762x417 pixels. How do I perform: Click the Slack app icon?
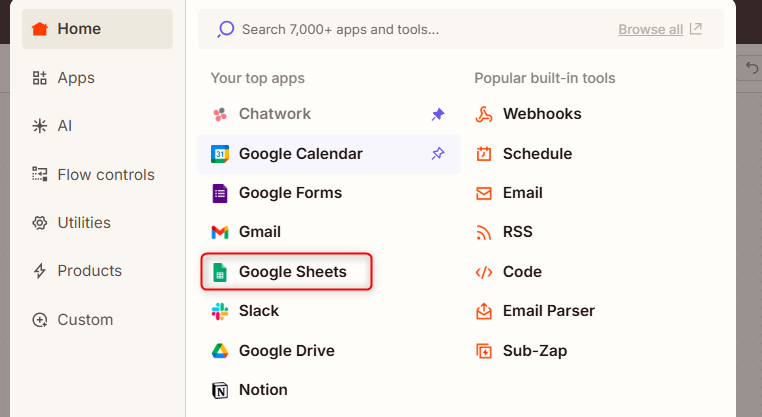[x=220, y=311]
